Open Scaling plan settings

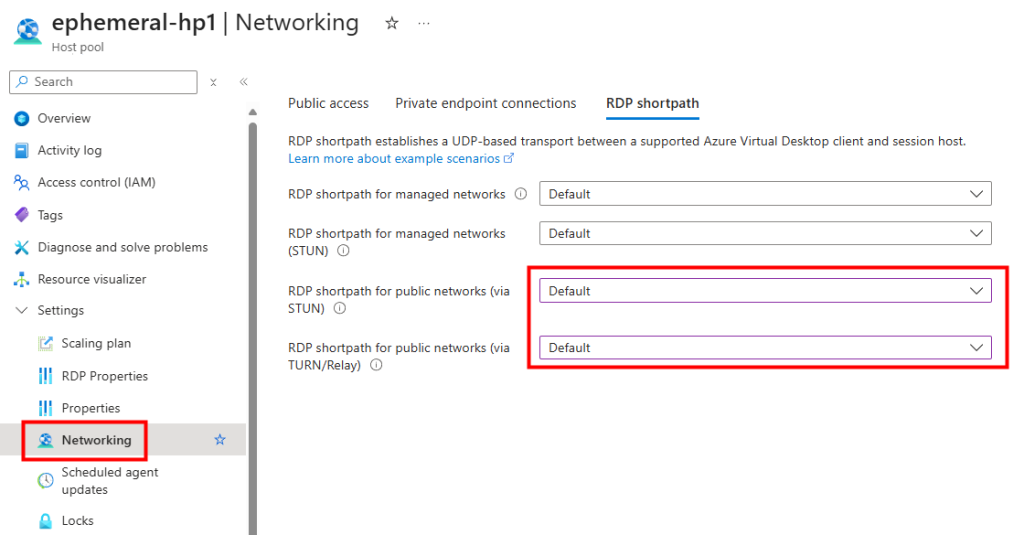pyautogui.click(x=96, y=343)
